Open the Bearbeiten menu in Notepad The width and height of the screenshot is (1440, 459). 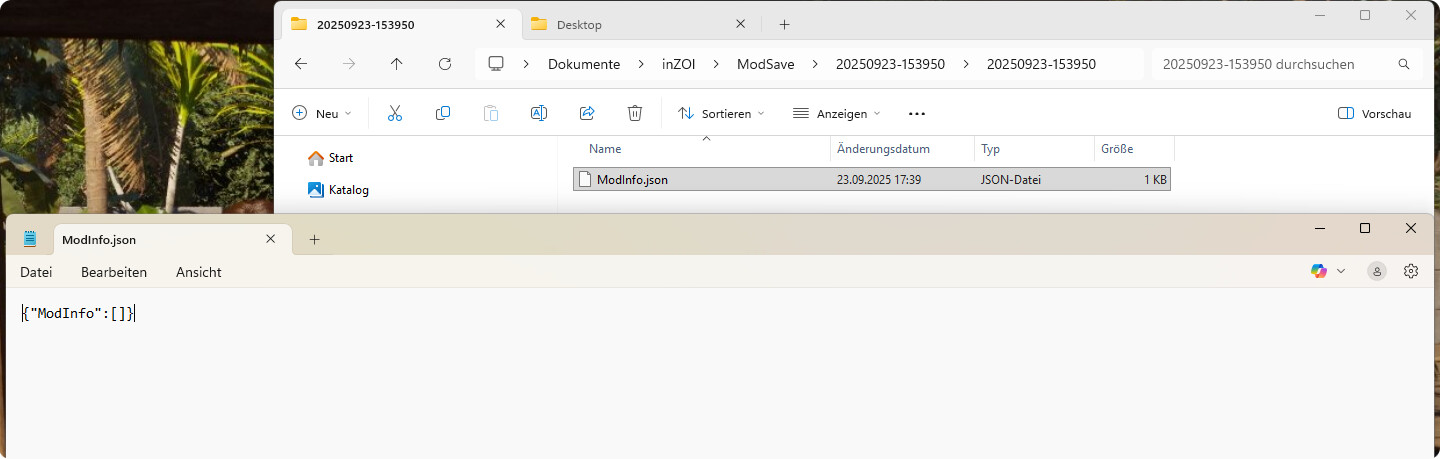tap(114, 272)
